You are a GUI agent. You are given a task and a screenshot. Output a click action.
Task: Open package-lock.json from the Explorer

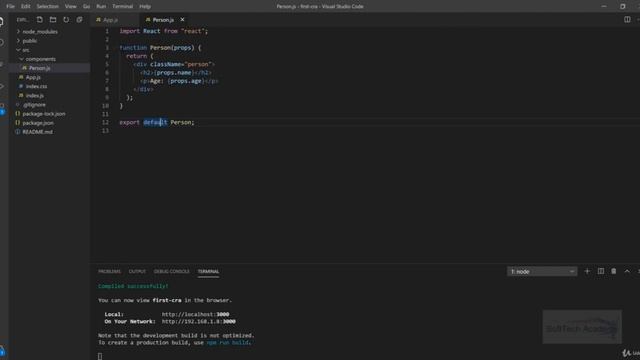click(x=43, y=113)
